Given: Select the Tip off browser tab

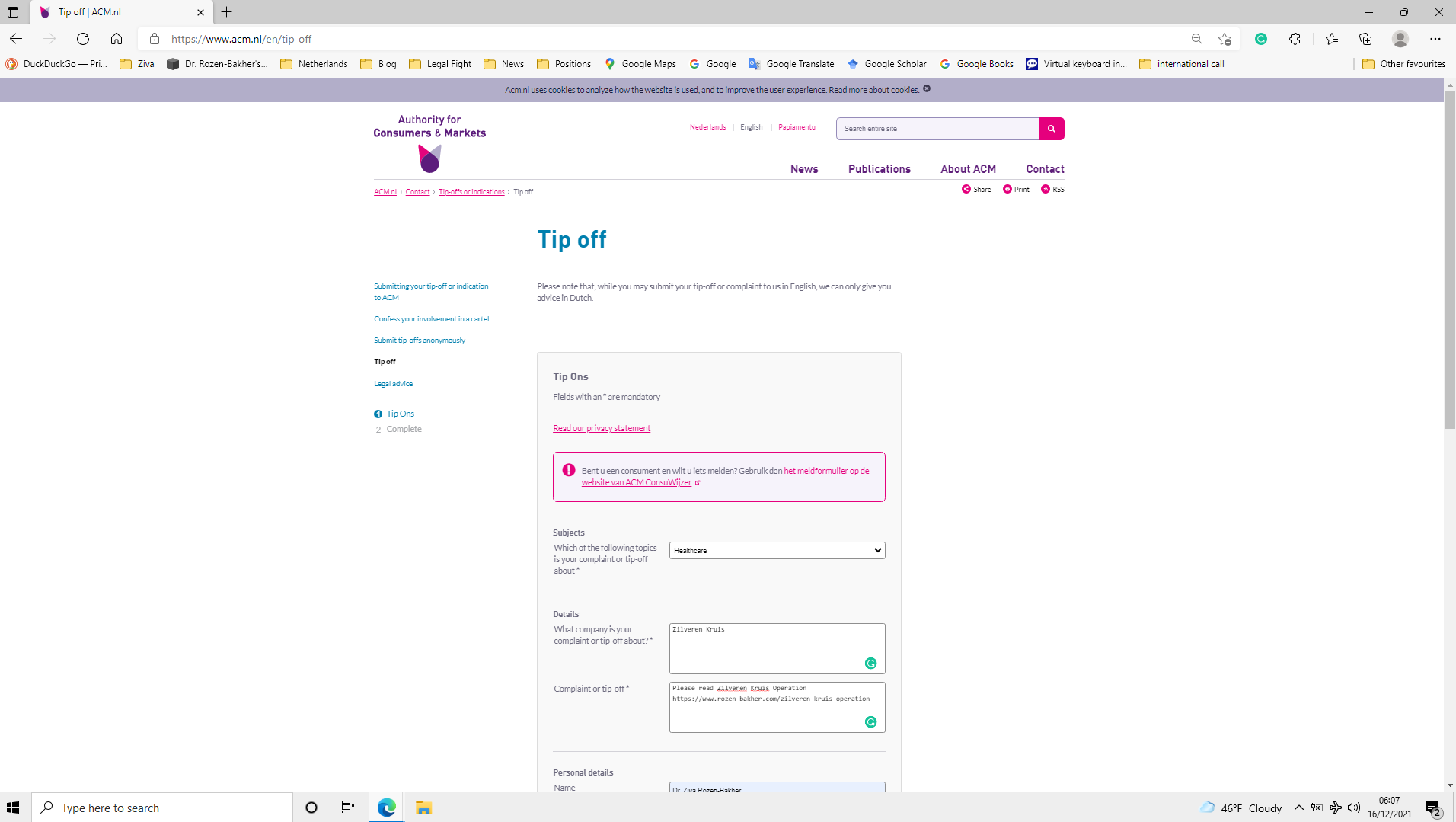Looking at the screenshot, I should tap(122, 12).
